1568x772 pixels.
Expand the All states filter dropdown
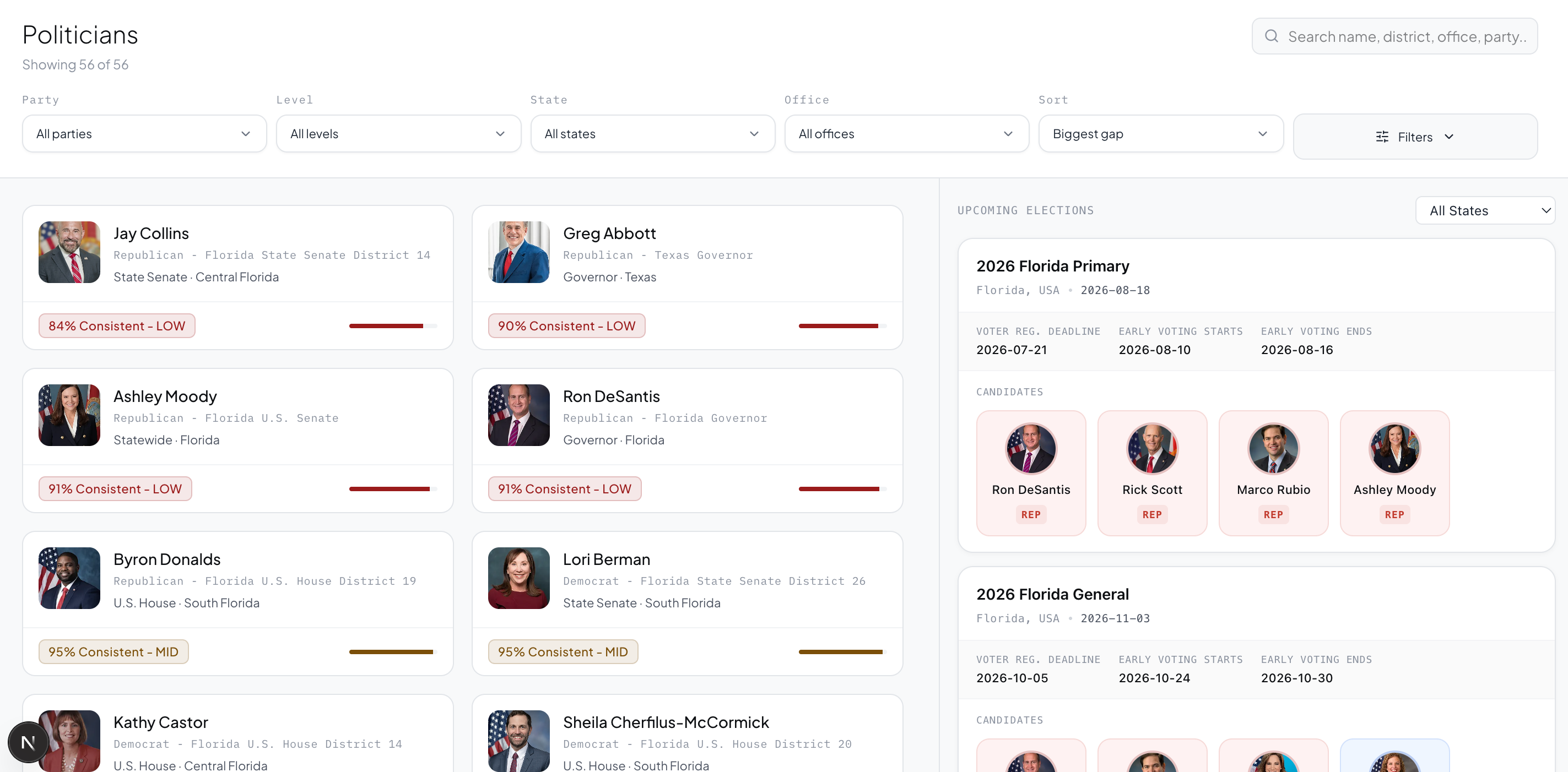[x=652, y=134]
